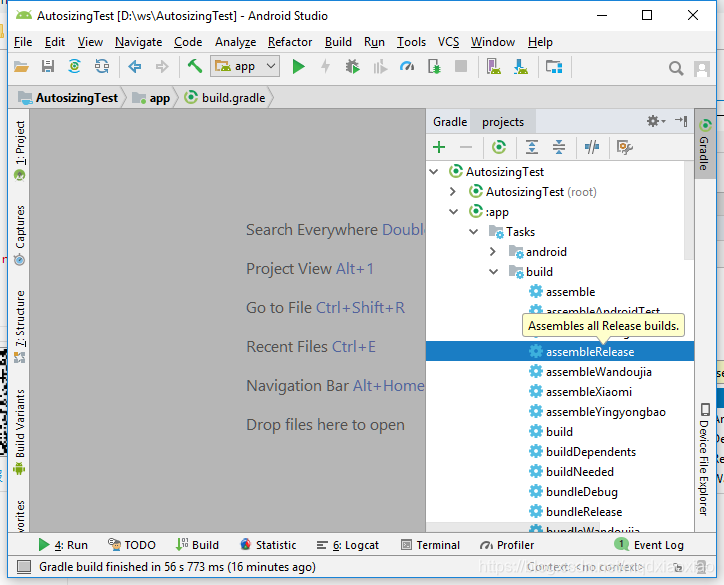Click build.gradle breadcrumb
Image resolution: width=724 pixels, height=585 pixels.
pos(225,98)
